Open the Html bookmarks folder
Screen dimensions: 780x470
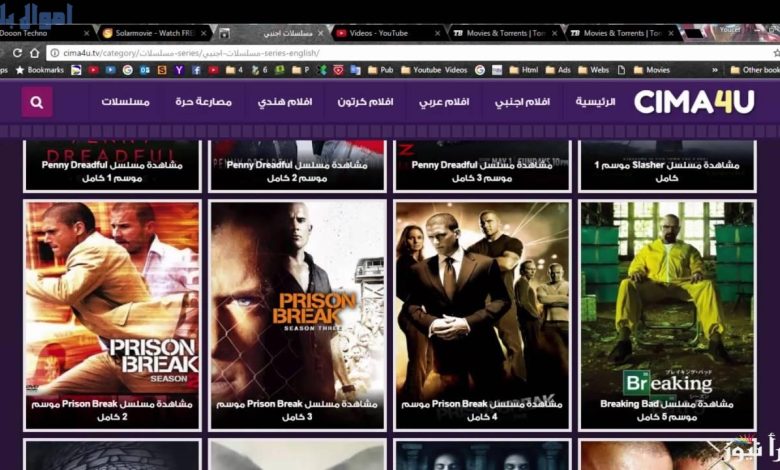524,70
